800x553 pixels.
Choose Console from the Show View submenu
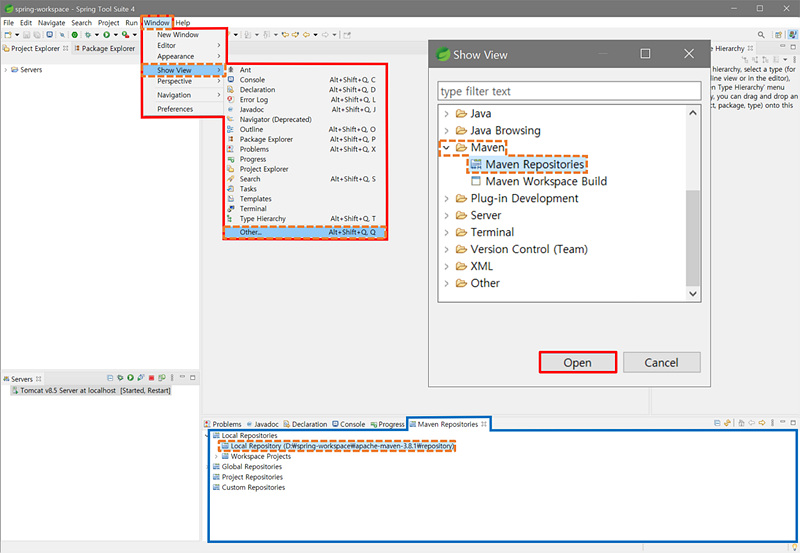click(x=305, y=80)
